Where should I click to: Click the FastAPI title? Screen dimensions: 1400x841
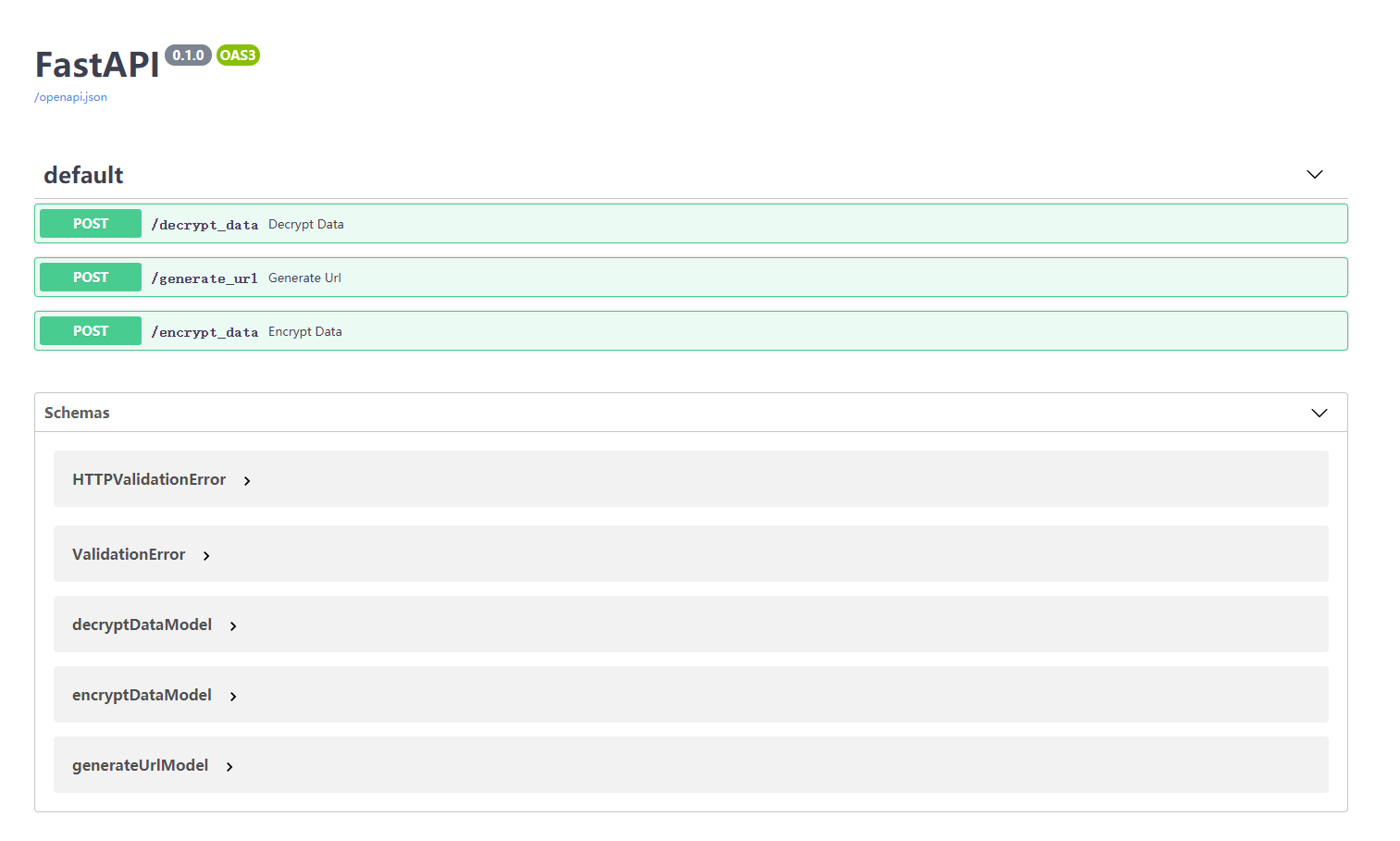[x=97, y=65]
